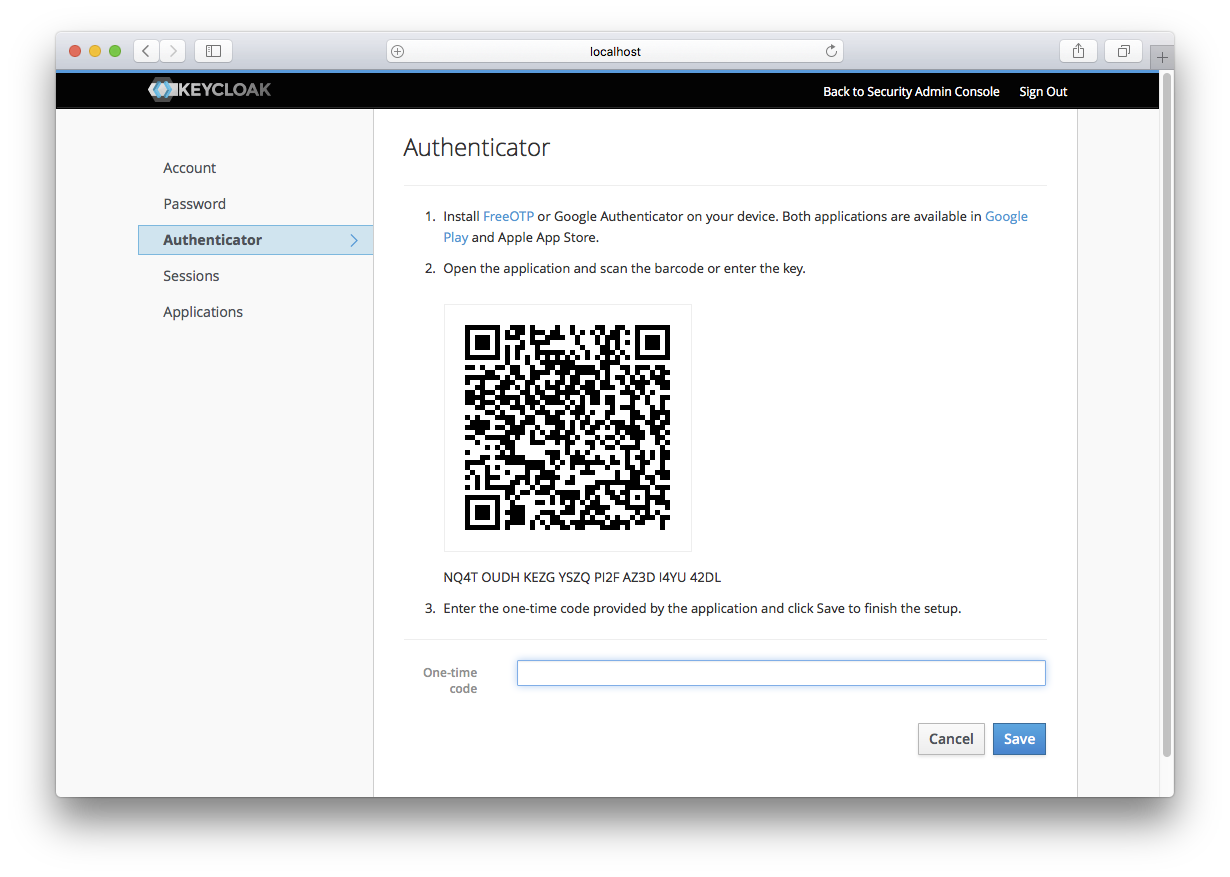Open a new tab with plus button
This screenshot has width=1230, height=877.
pos(1161,58)
